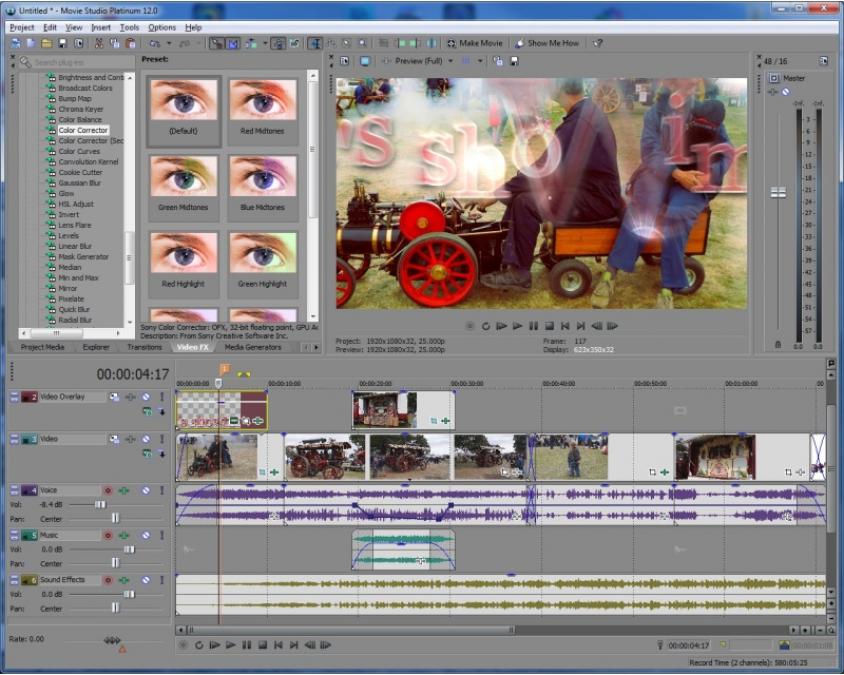Select the Chroma Keyer plug-in

click(81, 109)
